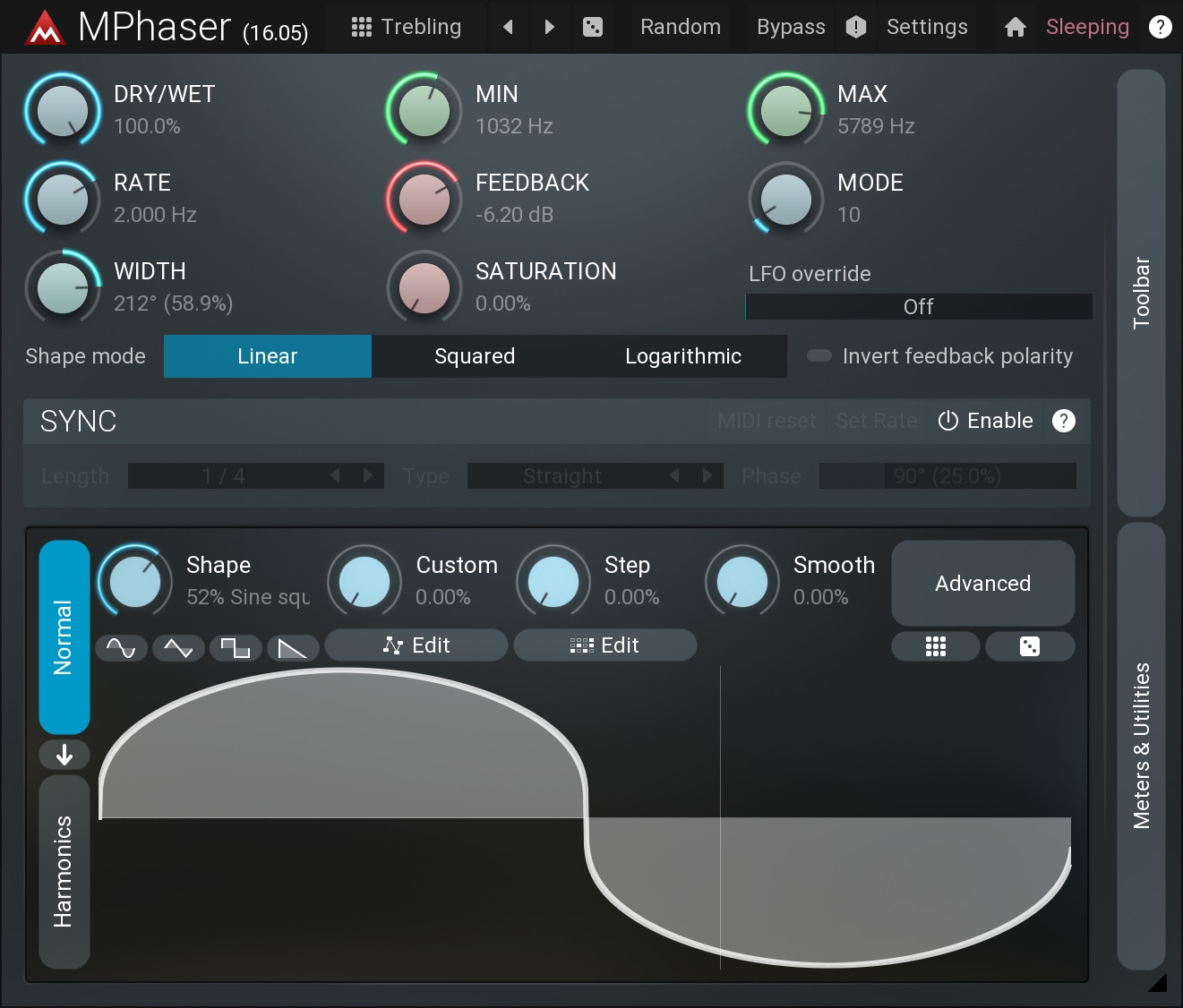
Task: Switch to the Normal tab
Action: [x=64, y=636]
